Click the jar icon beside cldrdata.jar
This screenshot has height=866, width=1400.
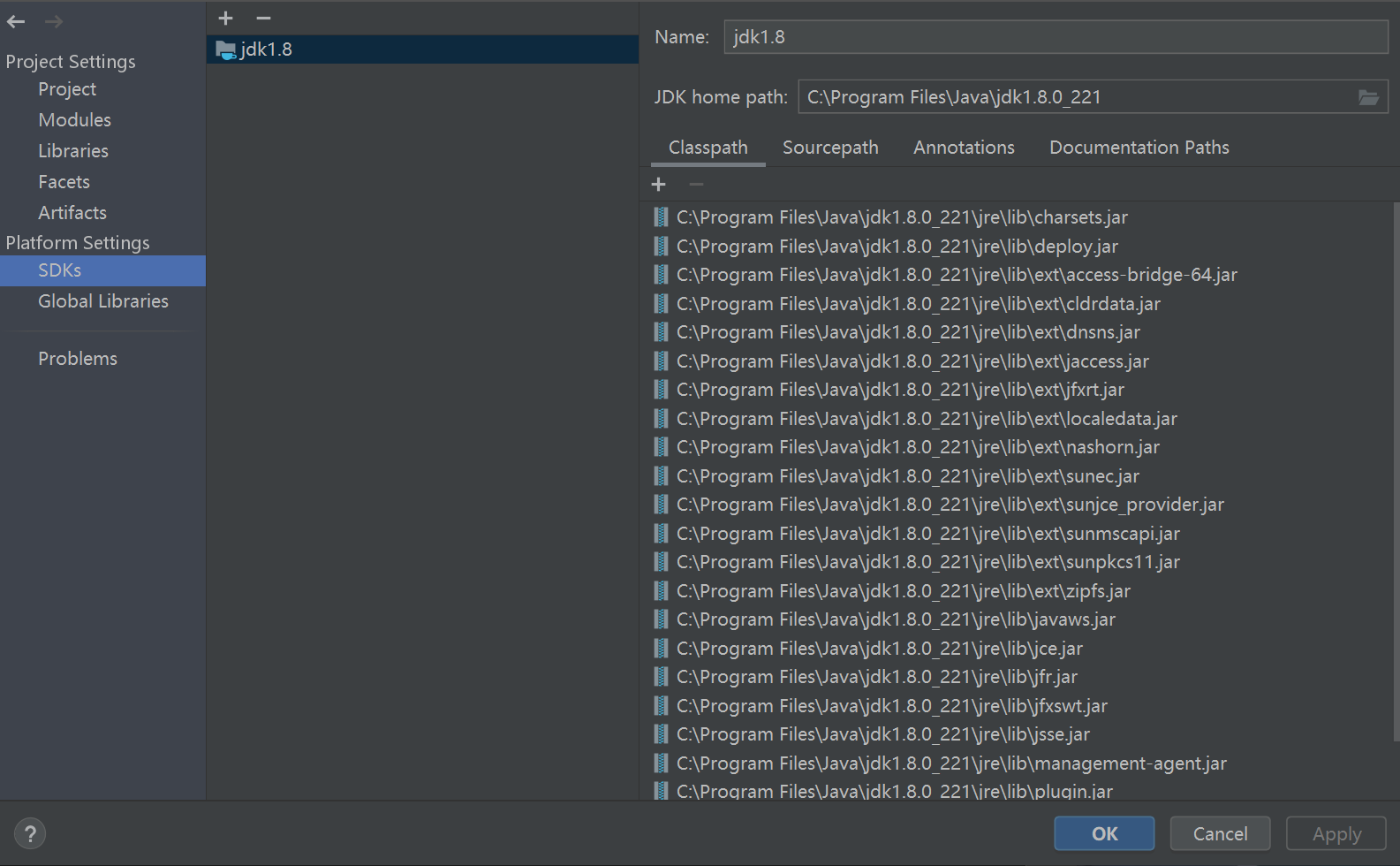tap(661, 303)
